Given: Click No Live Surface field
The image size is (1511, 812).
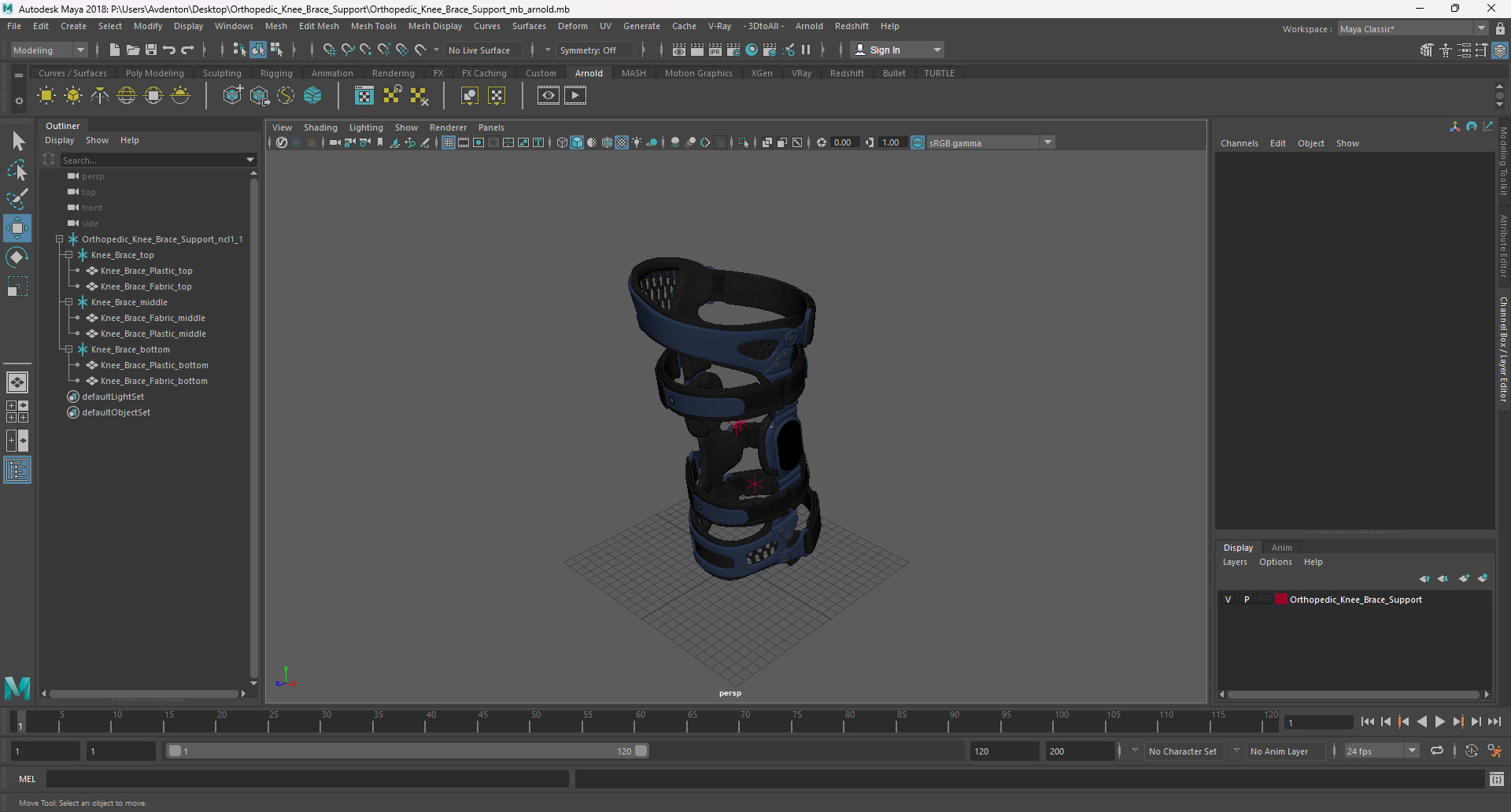Looking at the screenshot, I should click(484, 50).
